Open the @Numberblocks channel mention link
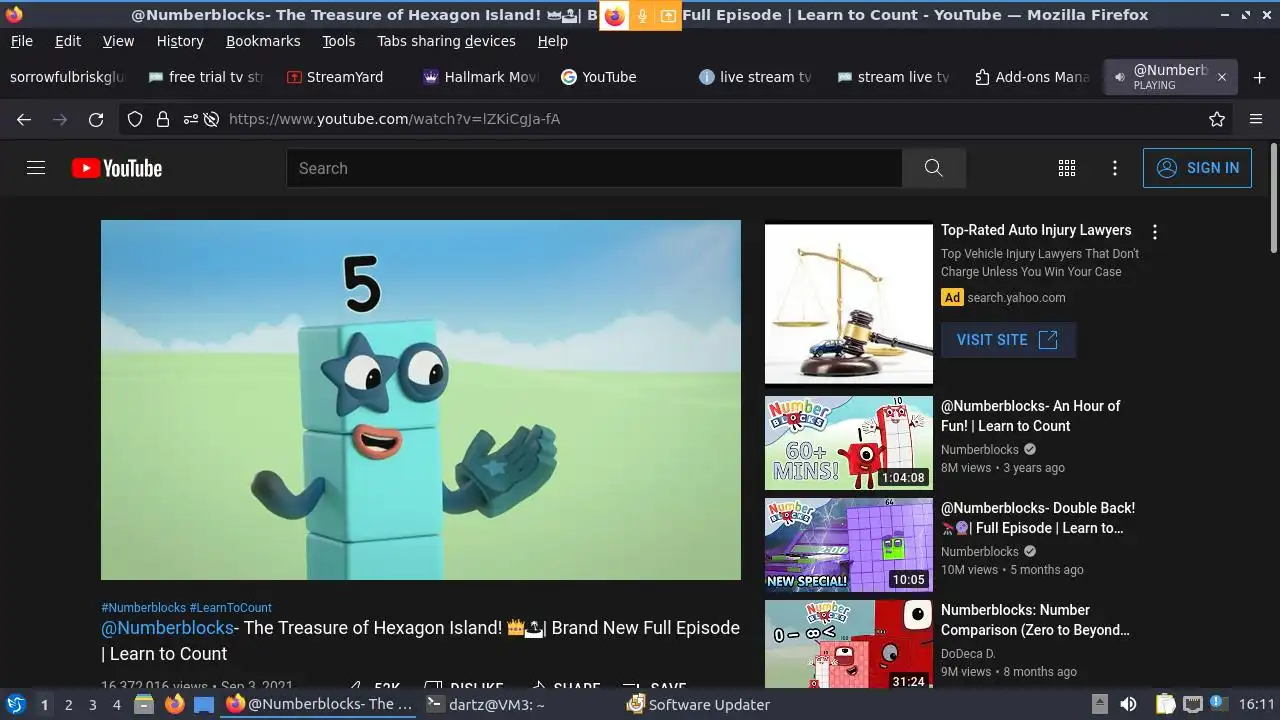 [167, 628]
